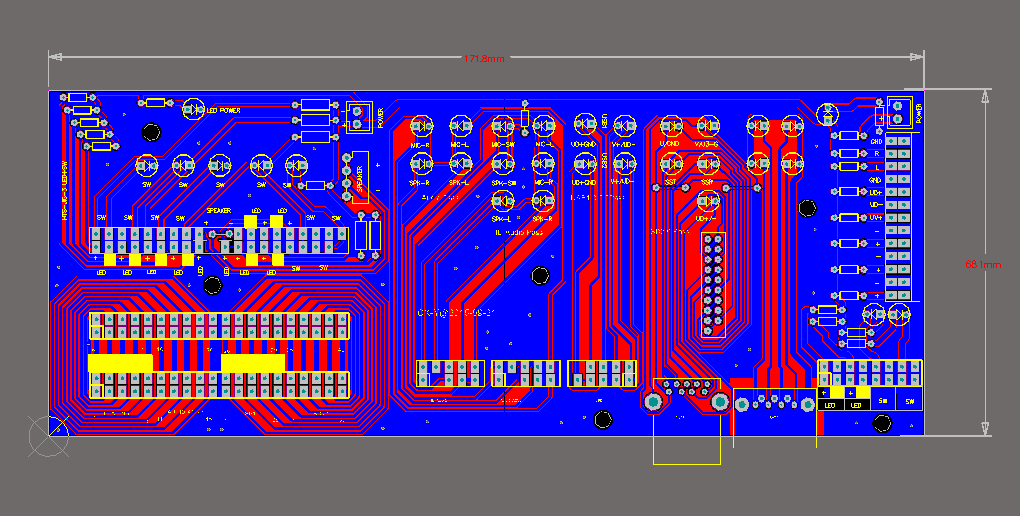Select the mounting hole left of the right terminal strip

coord(807,208)
